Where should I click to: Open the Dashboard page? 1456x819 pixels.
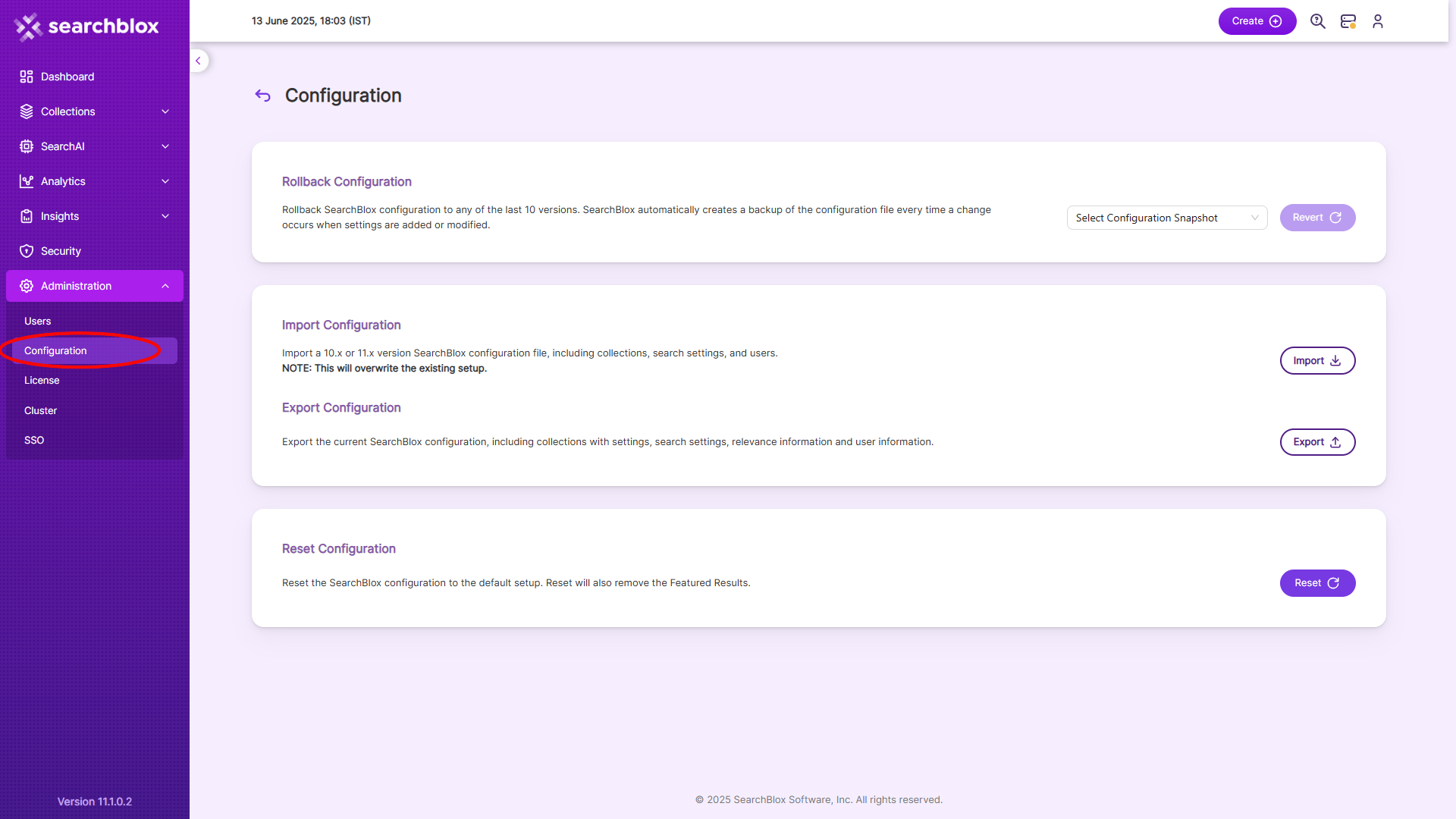[95, 77]
